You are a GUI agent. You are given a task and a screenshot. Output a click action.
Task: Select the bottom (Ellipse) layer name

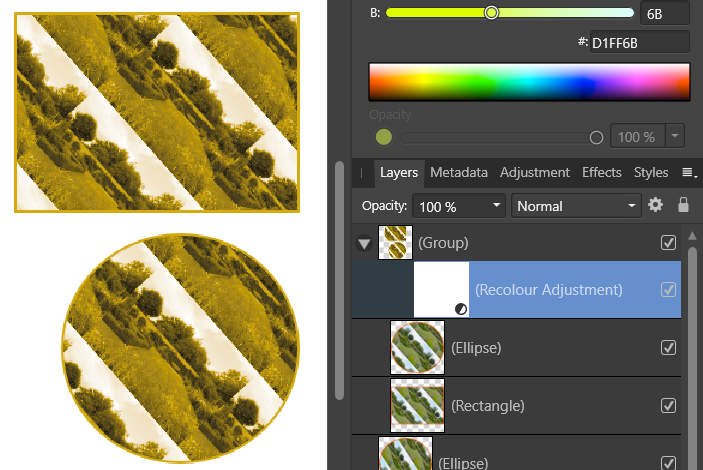(463, 463)
